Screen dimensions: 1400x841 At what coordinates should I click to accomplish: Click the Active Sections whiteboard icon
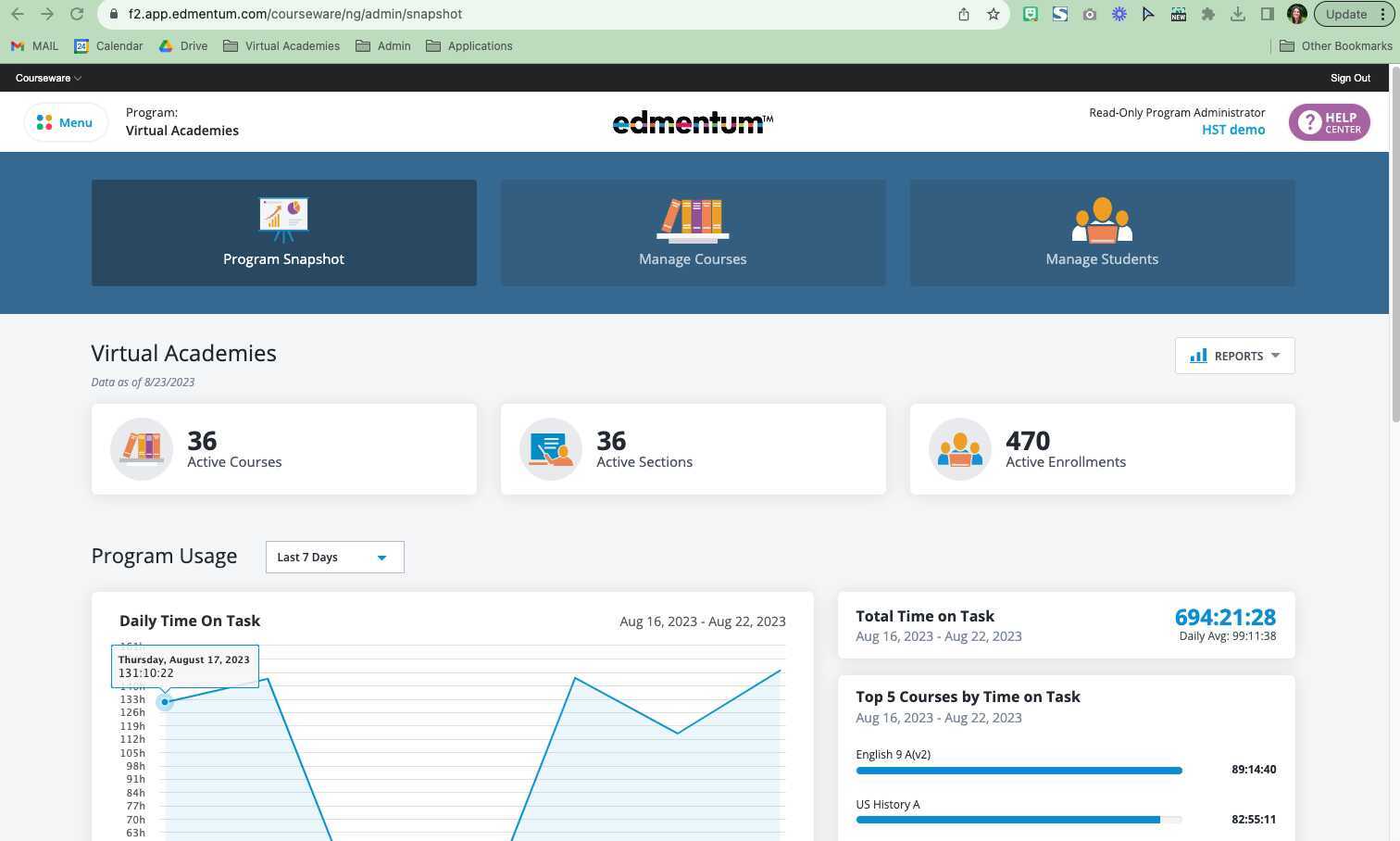[x=550, y=448]
